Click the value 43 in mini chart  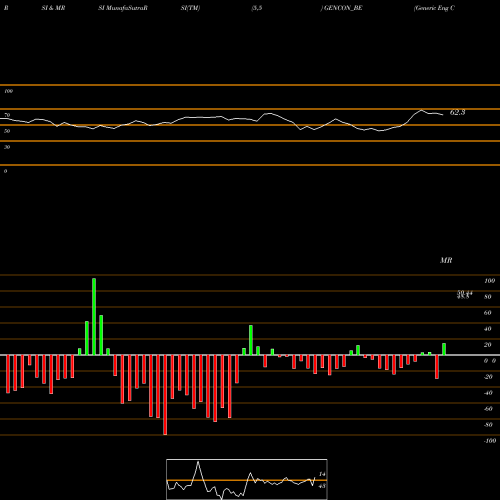pyautogui.click(x=322, y=486)
